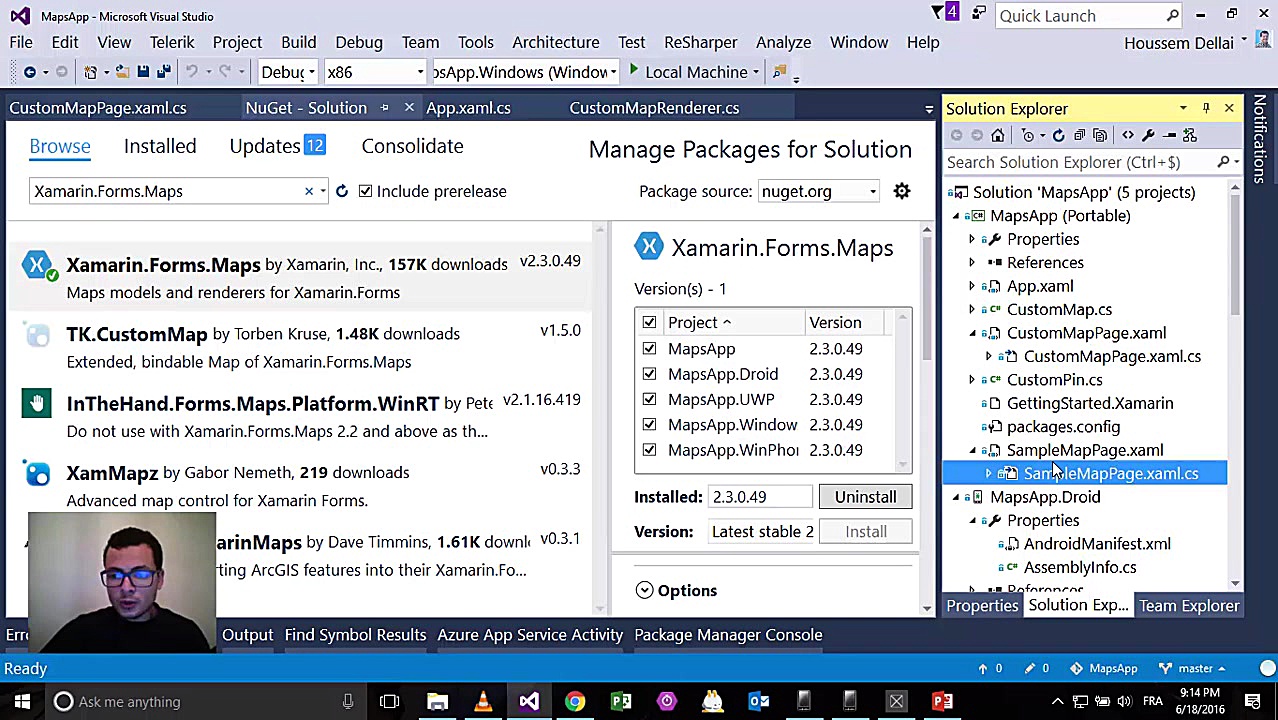Collapse the MapsApp (Portable) project node
1278x720 pixels.
955,215
